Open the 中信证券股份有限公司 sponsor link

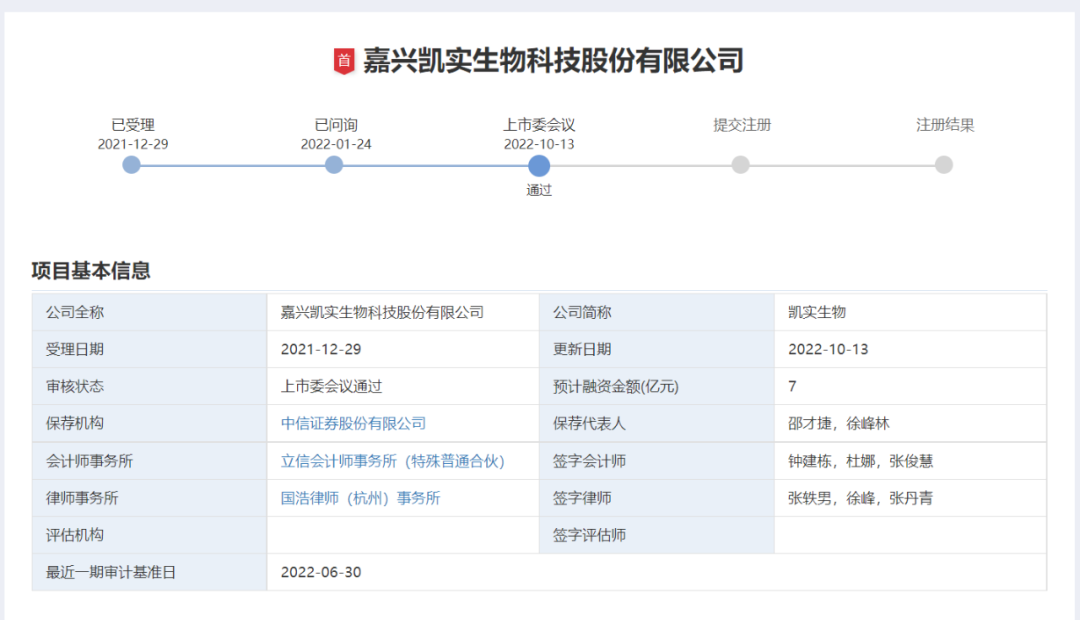tap(353, 423)
